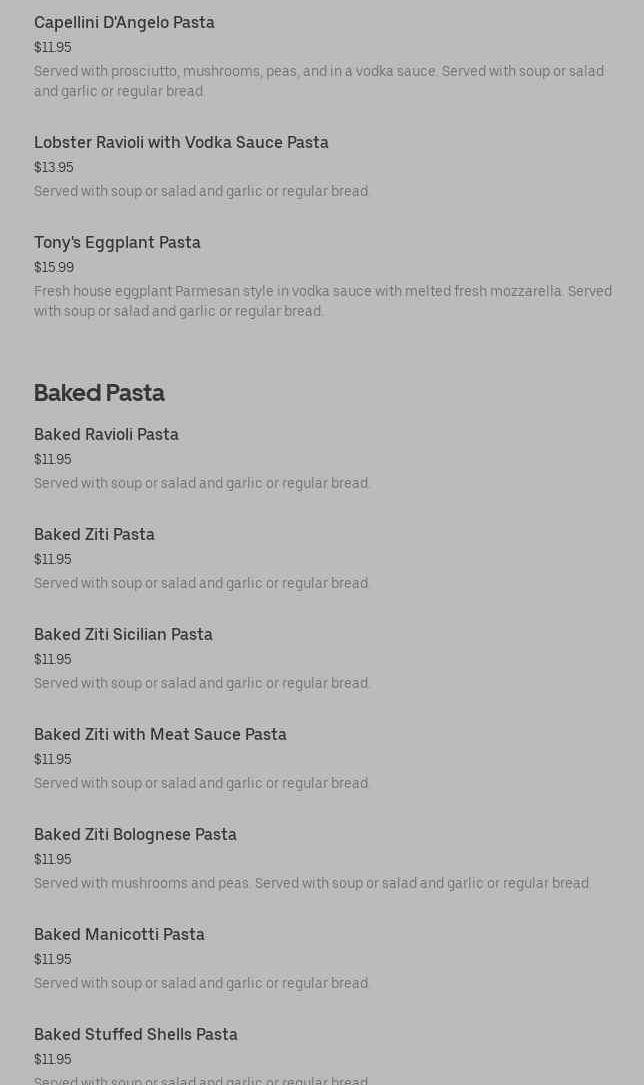The height and width of the screenshot is (1085, 644).
Task: Click the description under Baked Ziti Sicilian Pasta
Action: [202, 683]
